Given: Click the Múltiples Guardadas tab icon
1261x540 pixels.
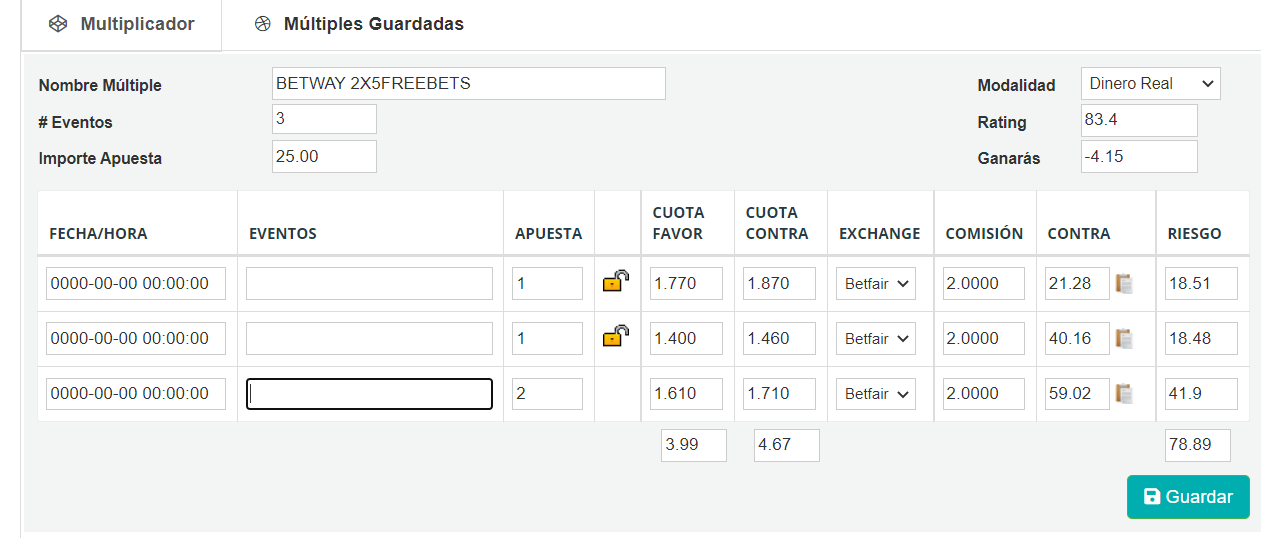Looking at the screenshot, I should click(x=263, y=24).
